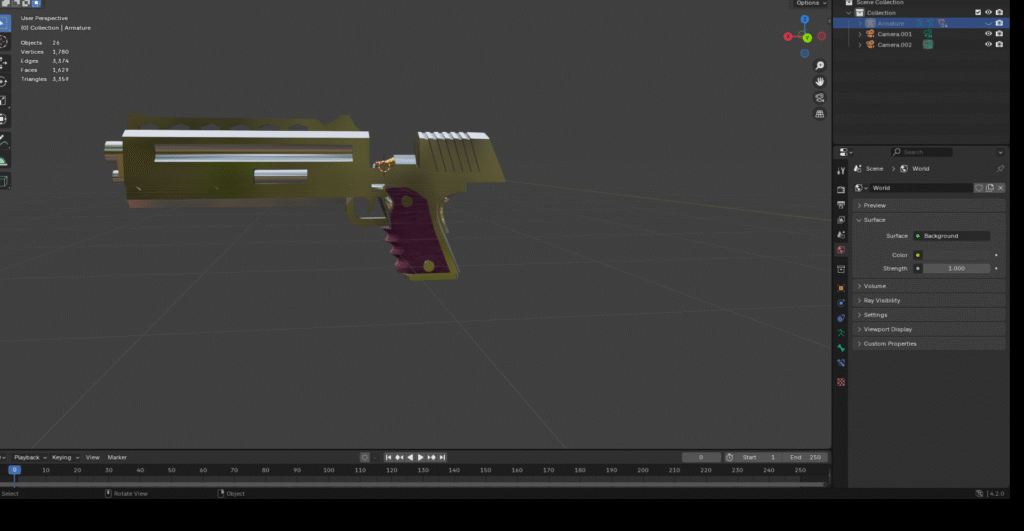Open the Texture properties checker icon
This screenshot has height=531, width=1024.
pyautogui.click(x=841, y=382)
